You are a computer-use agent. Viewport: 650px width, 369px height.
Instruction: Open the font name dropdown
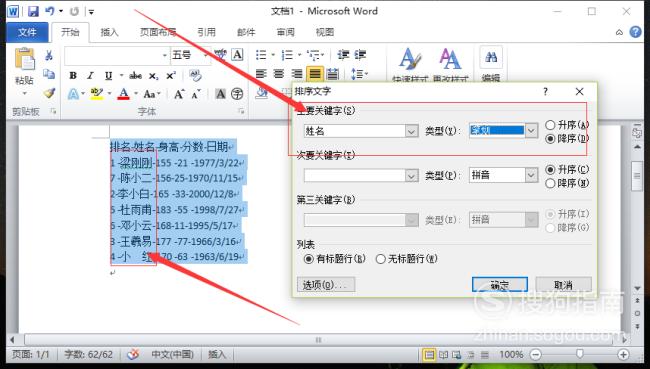pos(165,55)
